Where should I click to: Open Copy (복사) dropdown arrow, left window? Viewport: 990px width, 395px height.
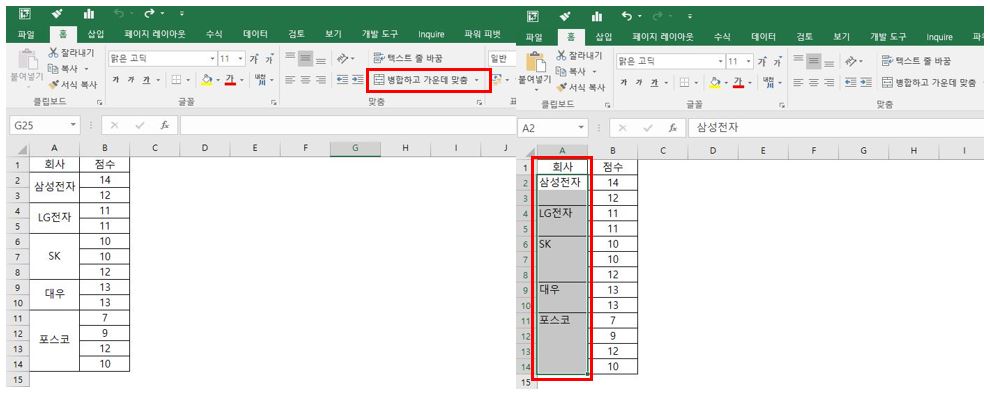86,69
